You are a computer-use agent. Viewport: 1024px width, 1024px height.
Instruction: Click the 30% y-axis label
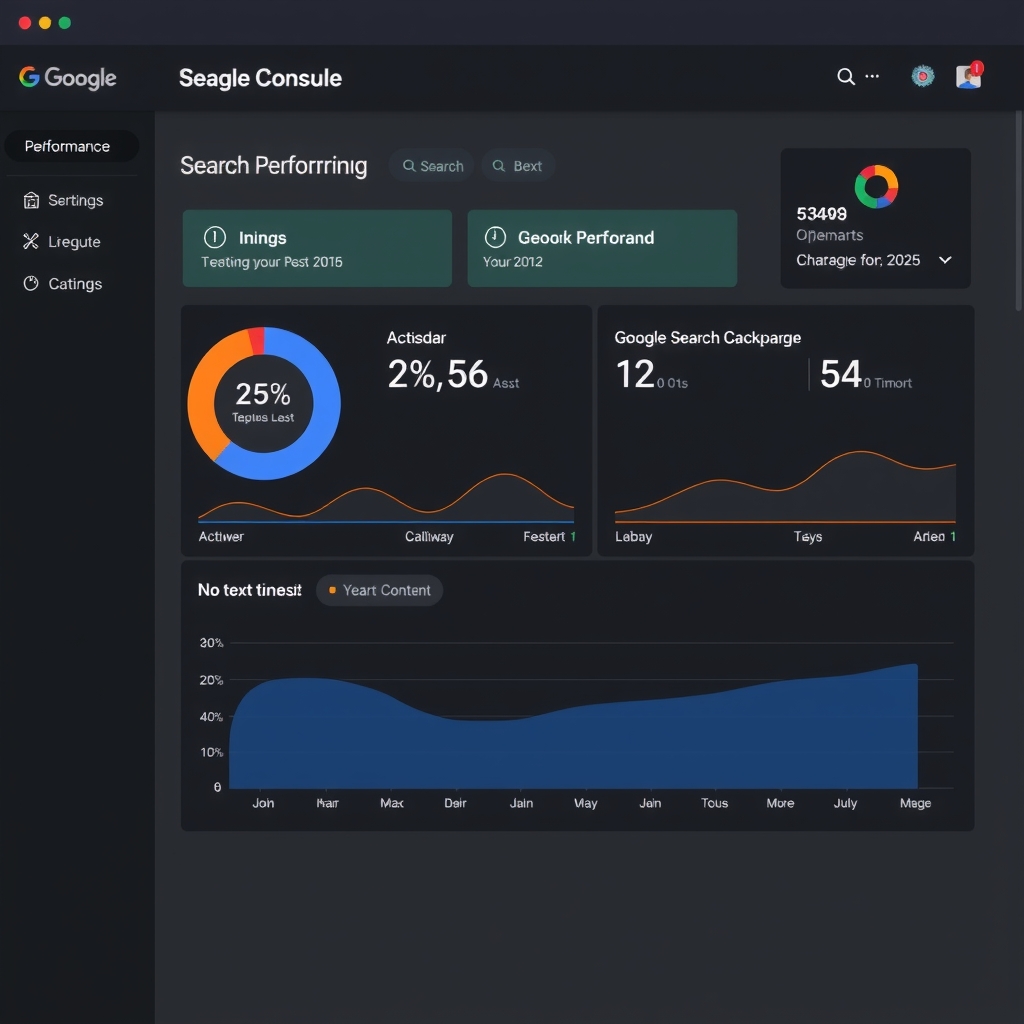[212, 643]
